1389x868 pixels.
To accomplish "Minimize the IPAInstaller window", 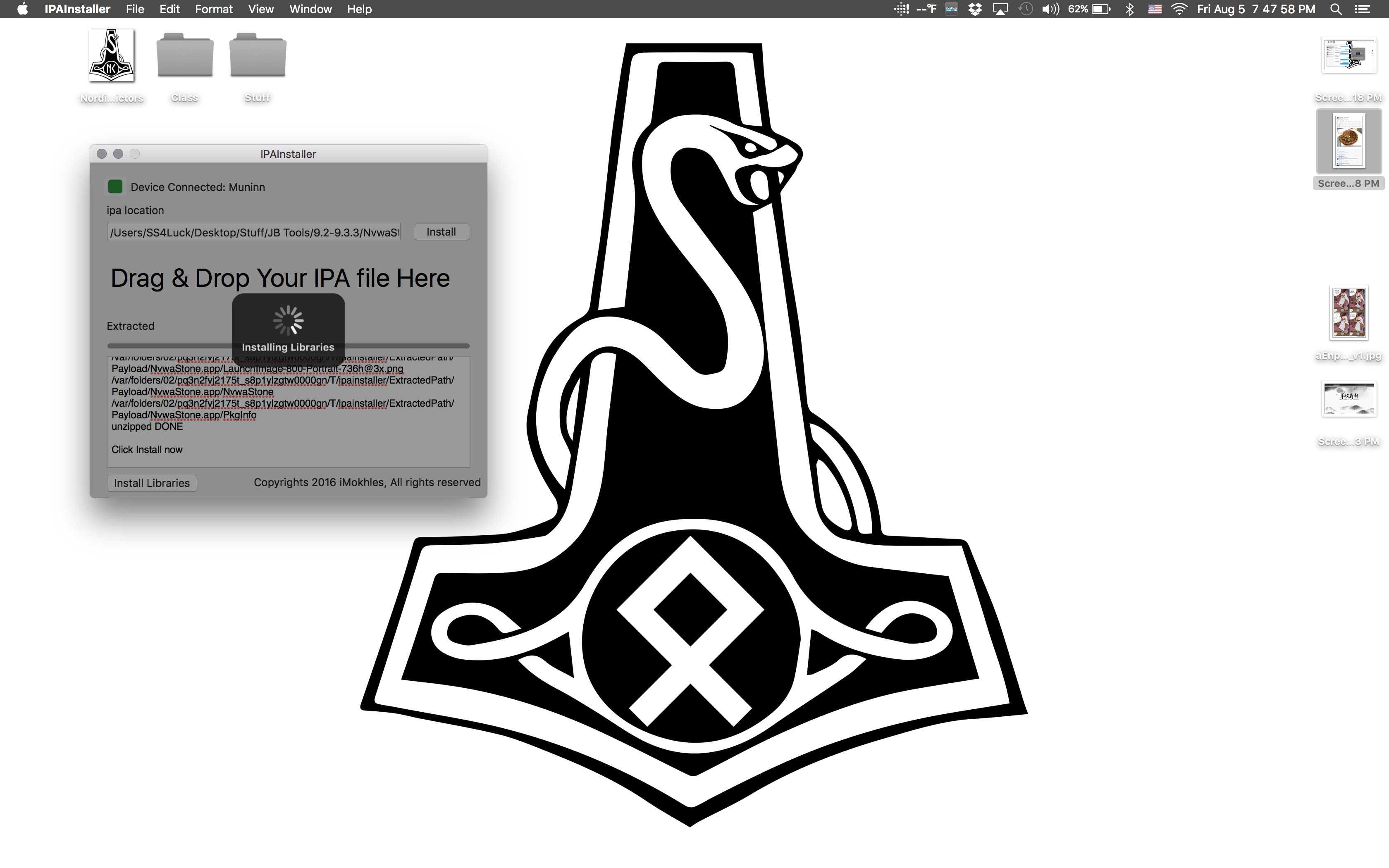I will click(x=118, y=154).
